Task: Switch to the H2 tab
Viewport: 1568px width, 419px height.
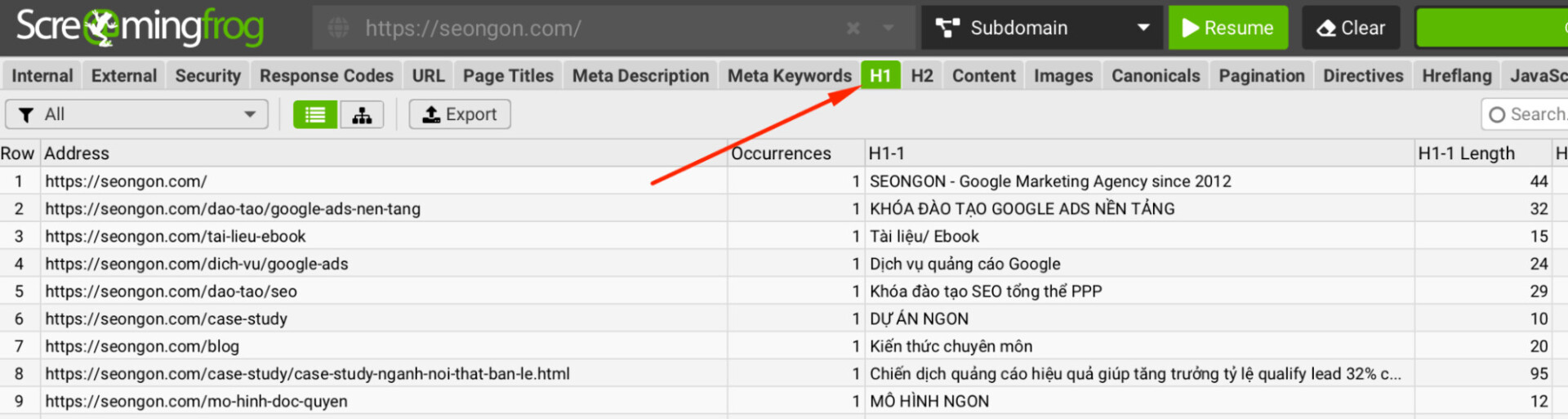Action: pos(922,75)
